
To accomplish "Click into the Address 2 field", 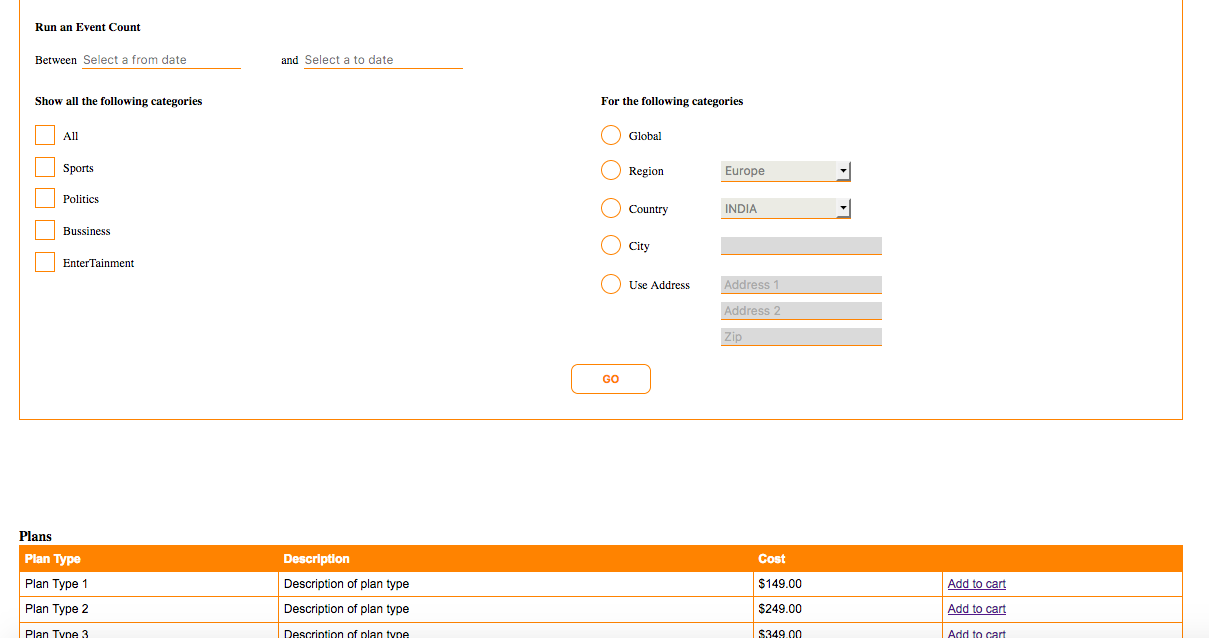I will (801, 311).
